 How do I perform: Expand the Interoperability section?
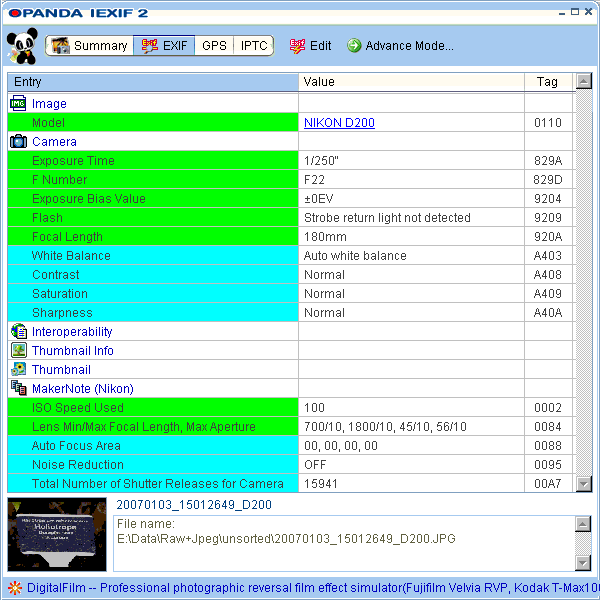pos(72,331)
